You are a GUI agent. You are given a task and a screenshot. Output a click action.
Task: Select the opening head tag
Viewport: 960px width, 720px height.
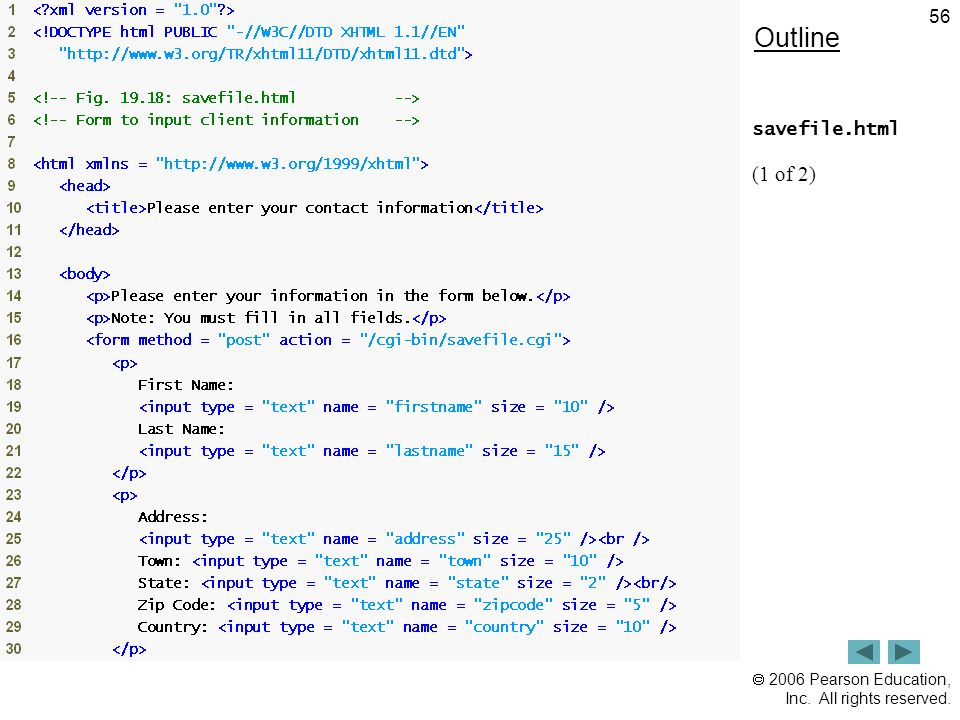pos(84,186)
